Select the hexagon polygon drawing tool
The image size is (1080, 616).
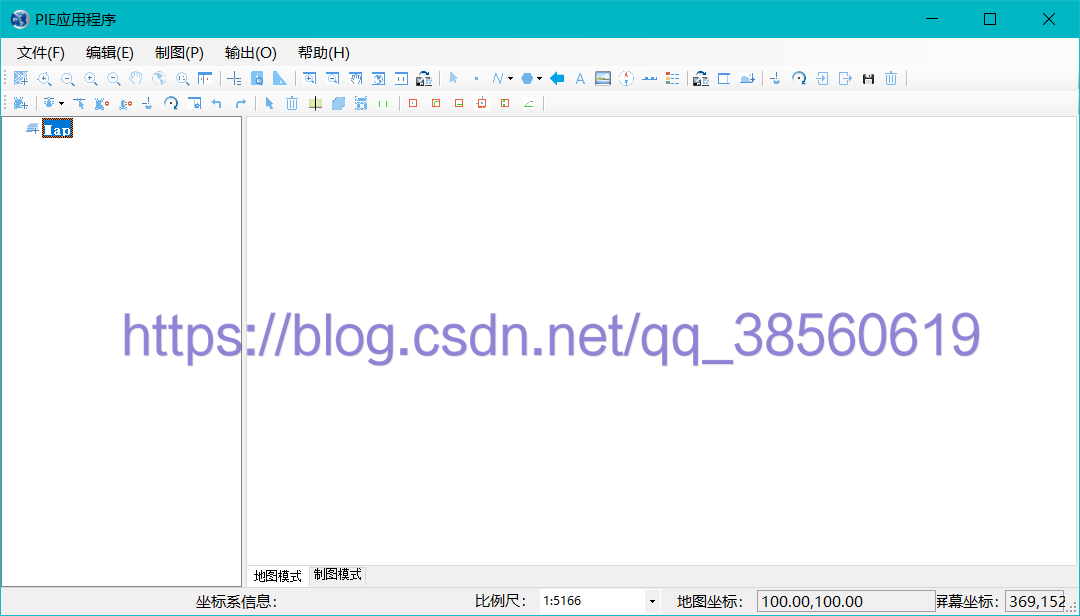click(527, 79)
